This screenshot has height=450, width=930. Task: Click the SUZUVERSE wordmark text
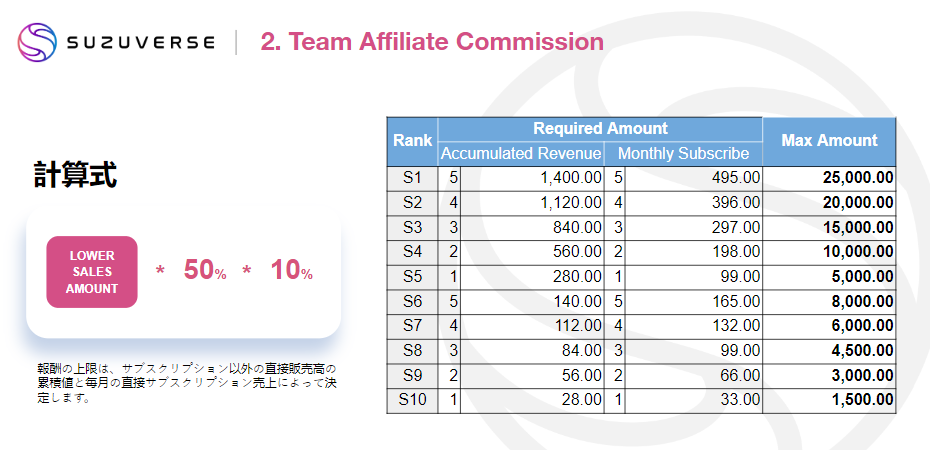tap(141, 43)
